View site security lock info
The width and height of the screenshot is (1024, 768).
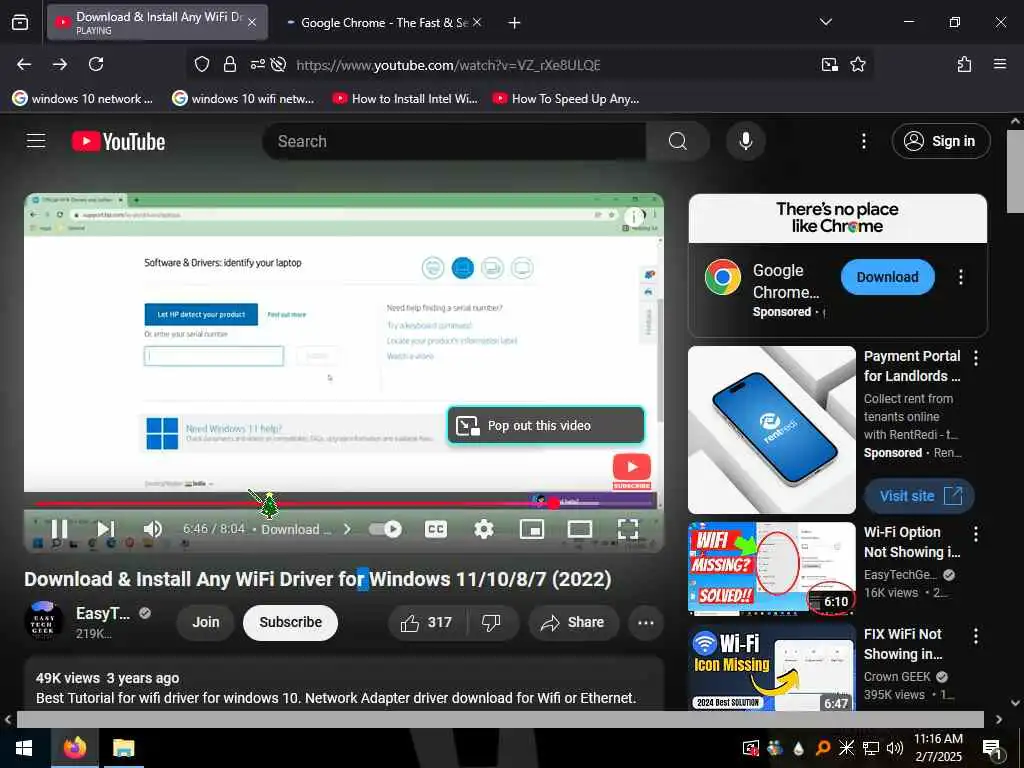tap(229, 64)
